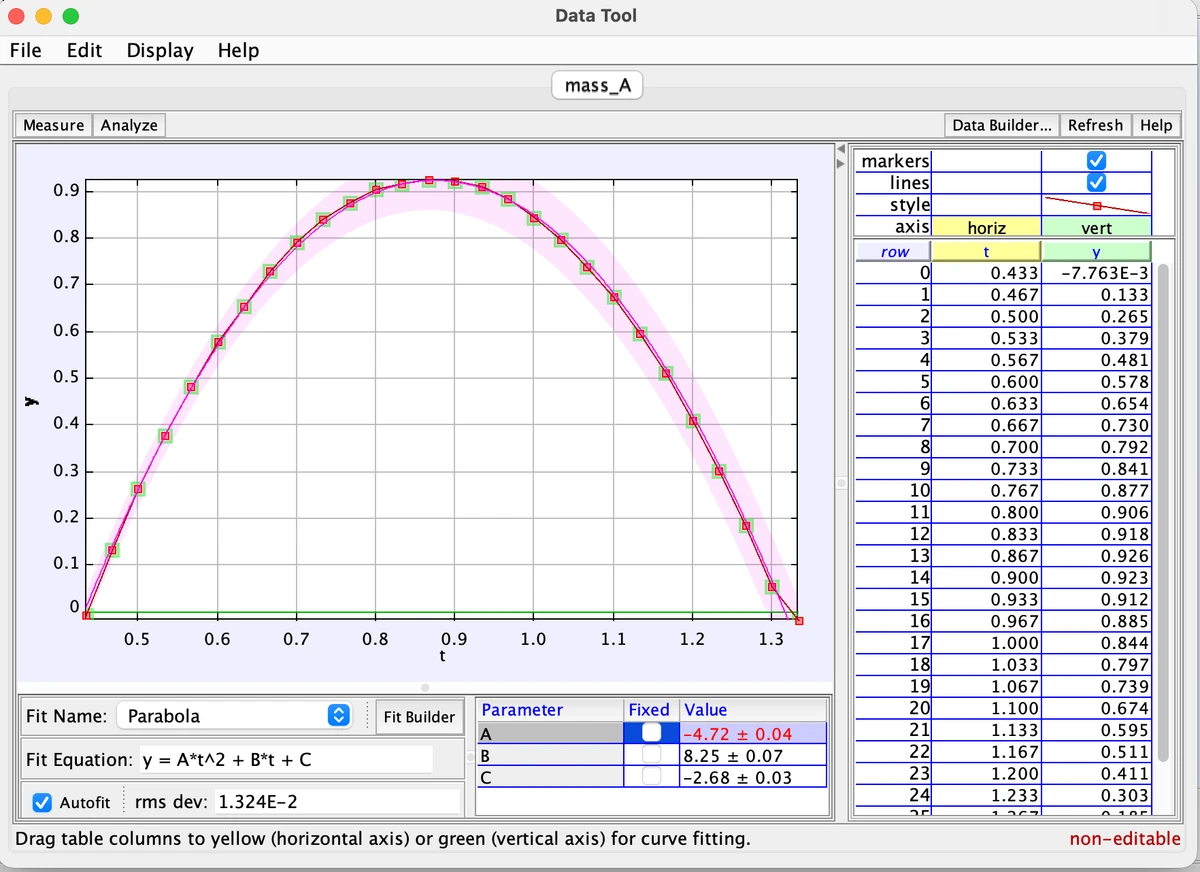Select the t column header
Viewport: 1200px width, 872px height.
(986, 252)
